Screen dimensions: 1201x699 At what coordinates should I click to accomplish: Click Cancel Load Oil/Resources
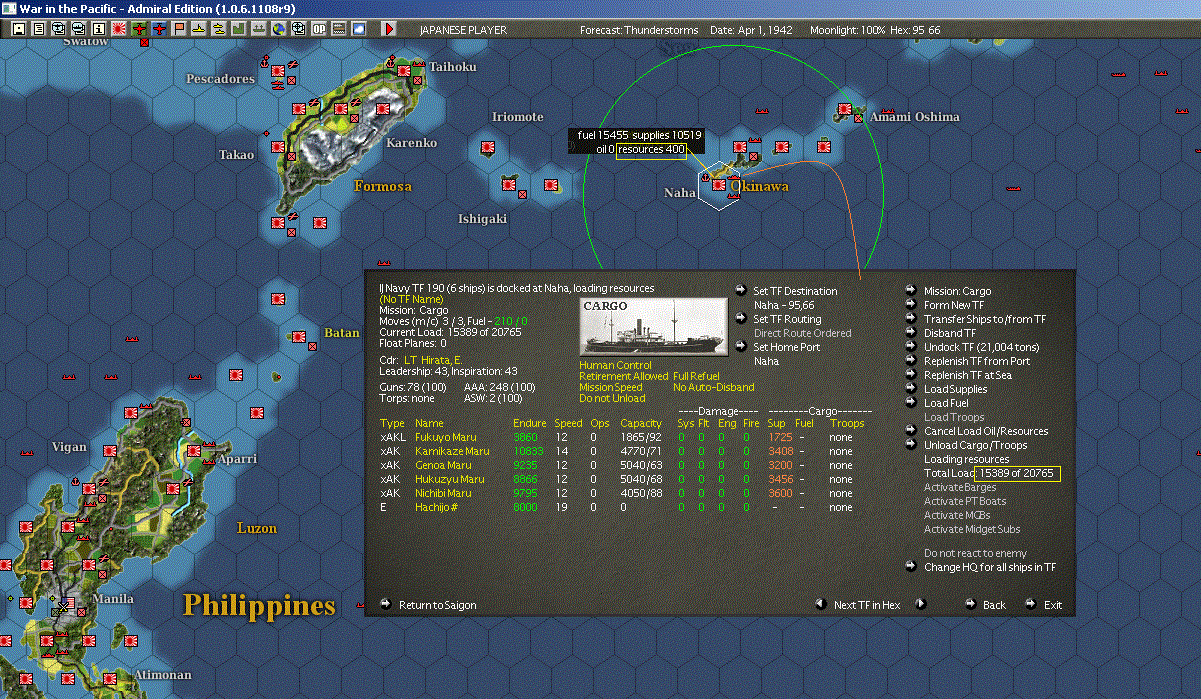(x=986, y=431)
